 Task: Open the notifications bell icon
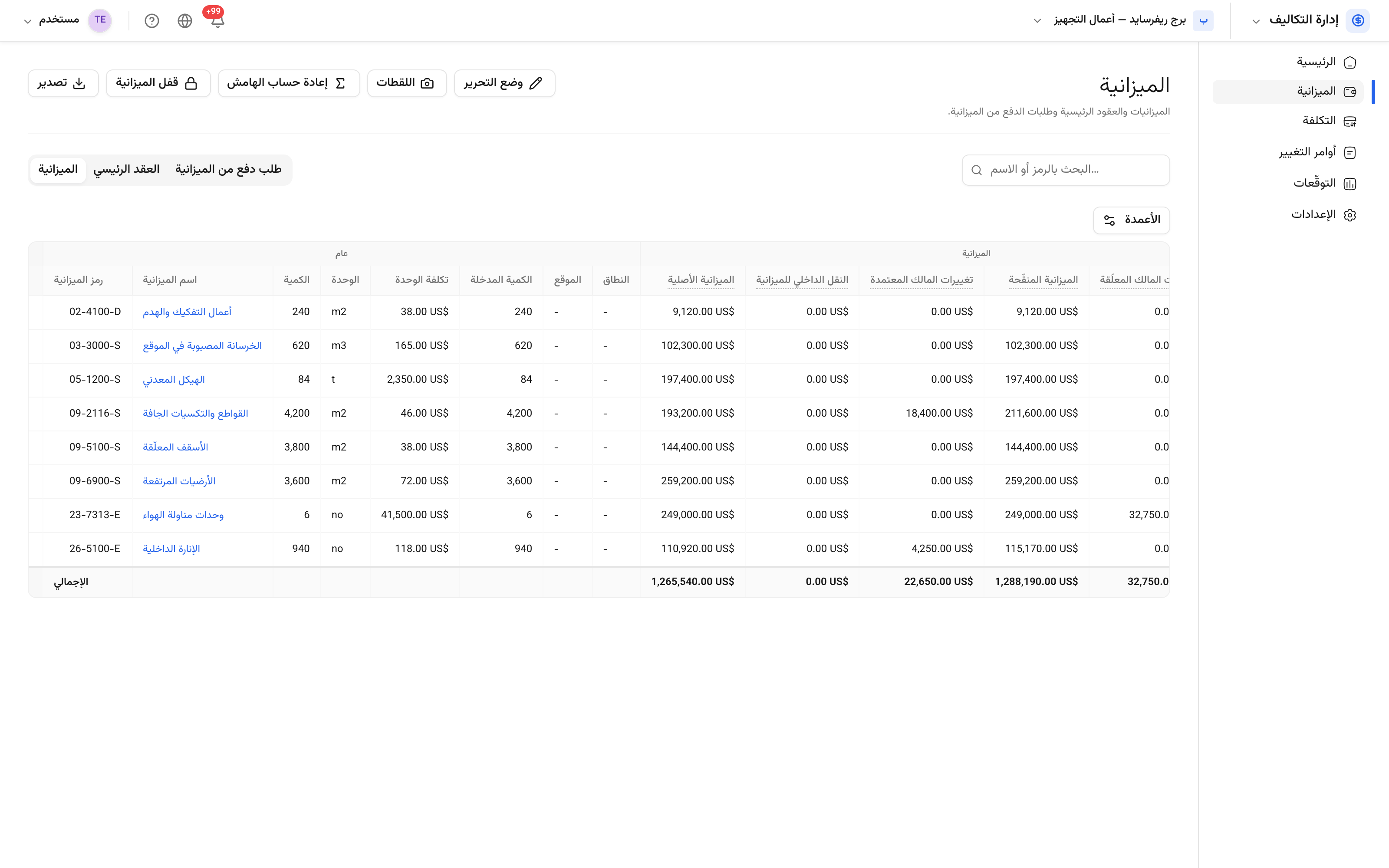coord(217,21)
